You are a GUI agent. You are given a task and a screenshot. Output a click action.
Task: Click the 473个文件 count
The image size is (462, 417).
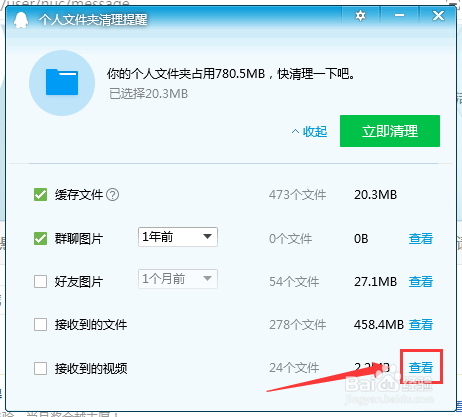tap(297, 195)
